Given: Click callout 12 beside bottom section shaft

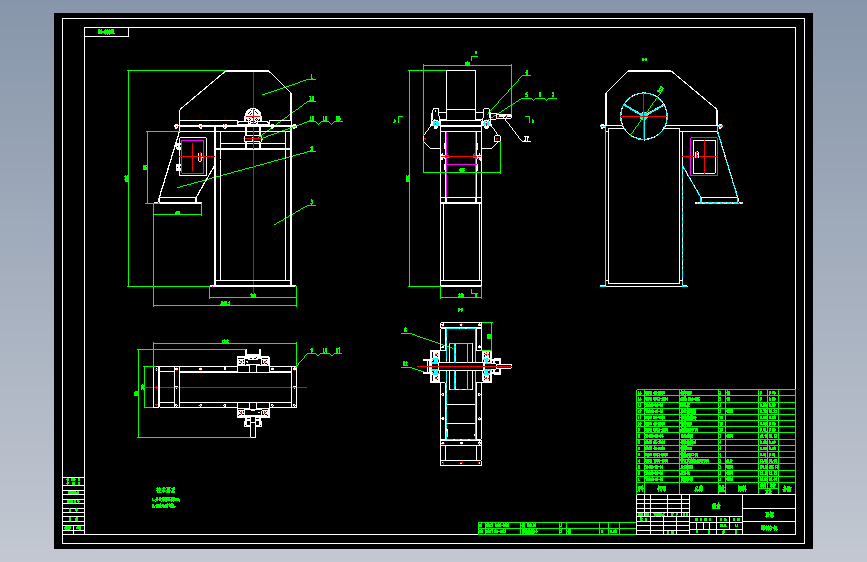Looking at the screenshot, I should [405, 364].
